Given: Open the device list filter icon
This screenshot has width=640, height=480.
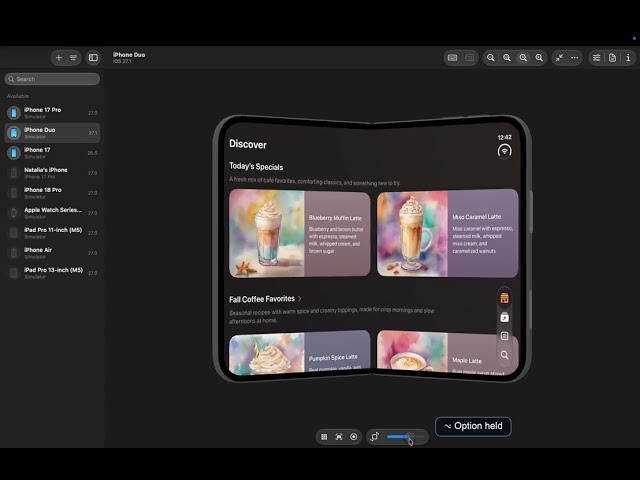Looking at the screenshot, I should tap(73, 58).
